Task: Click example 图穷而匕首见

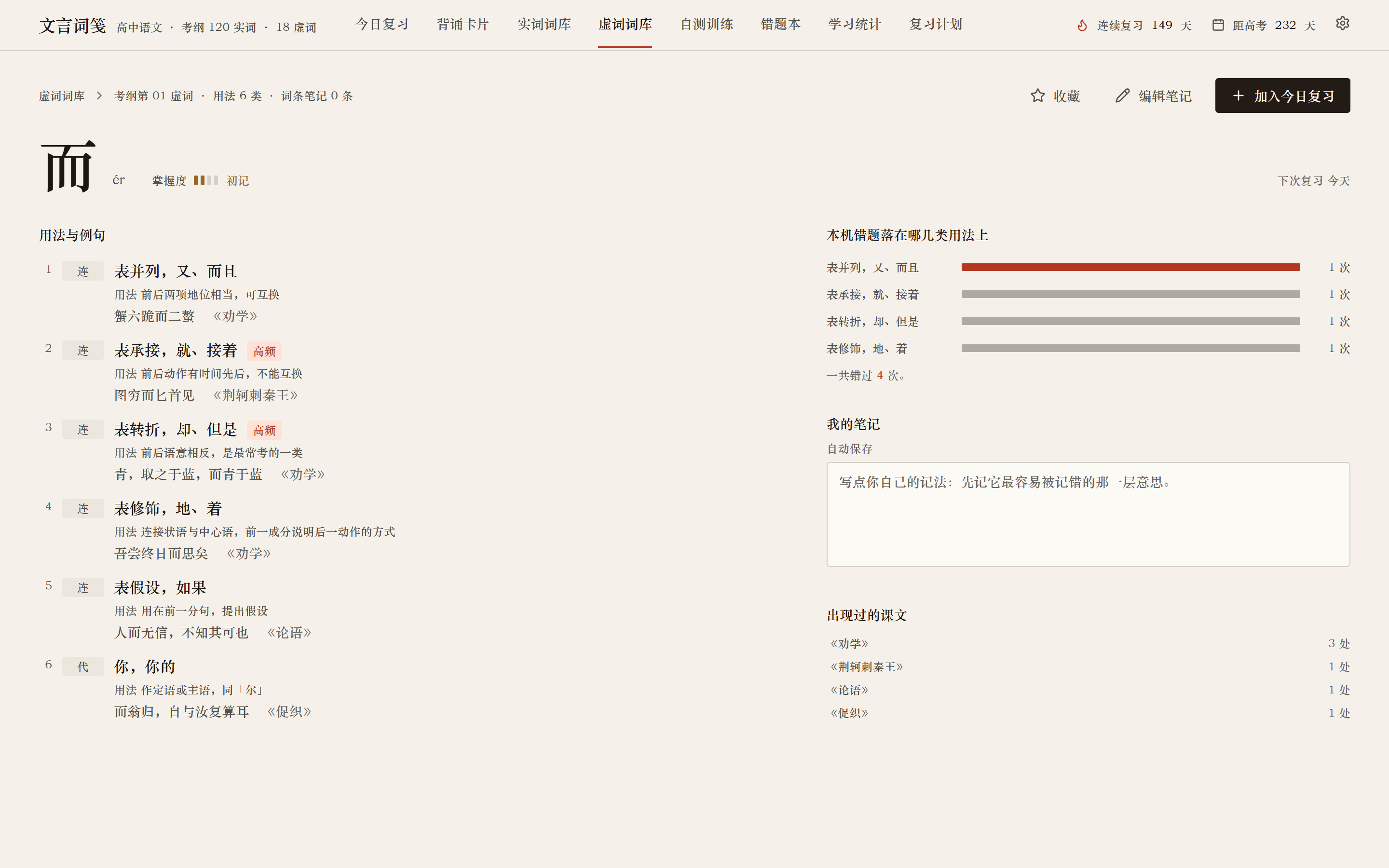Action: (154, 395)
